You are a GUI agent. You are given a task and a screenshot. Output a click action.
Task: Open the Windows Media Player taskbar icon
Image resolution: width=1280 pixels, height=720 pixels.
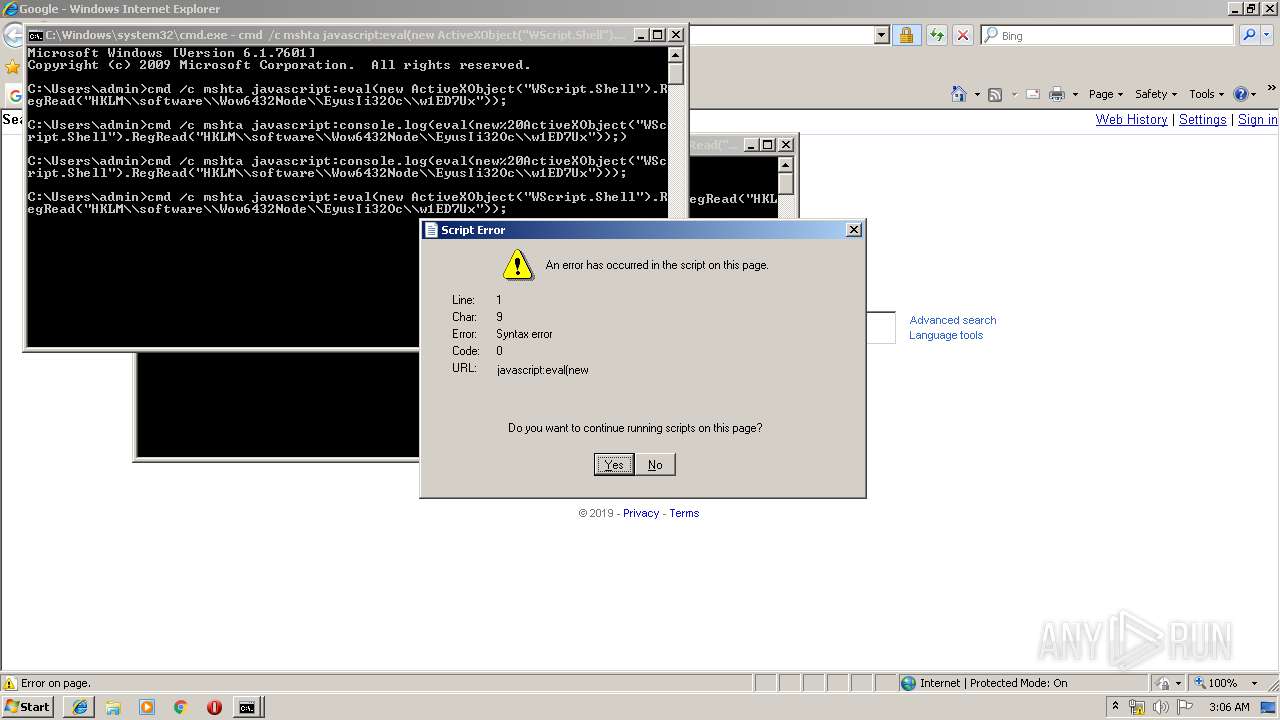coord(147,707)
